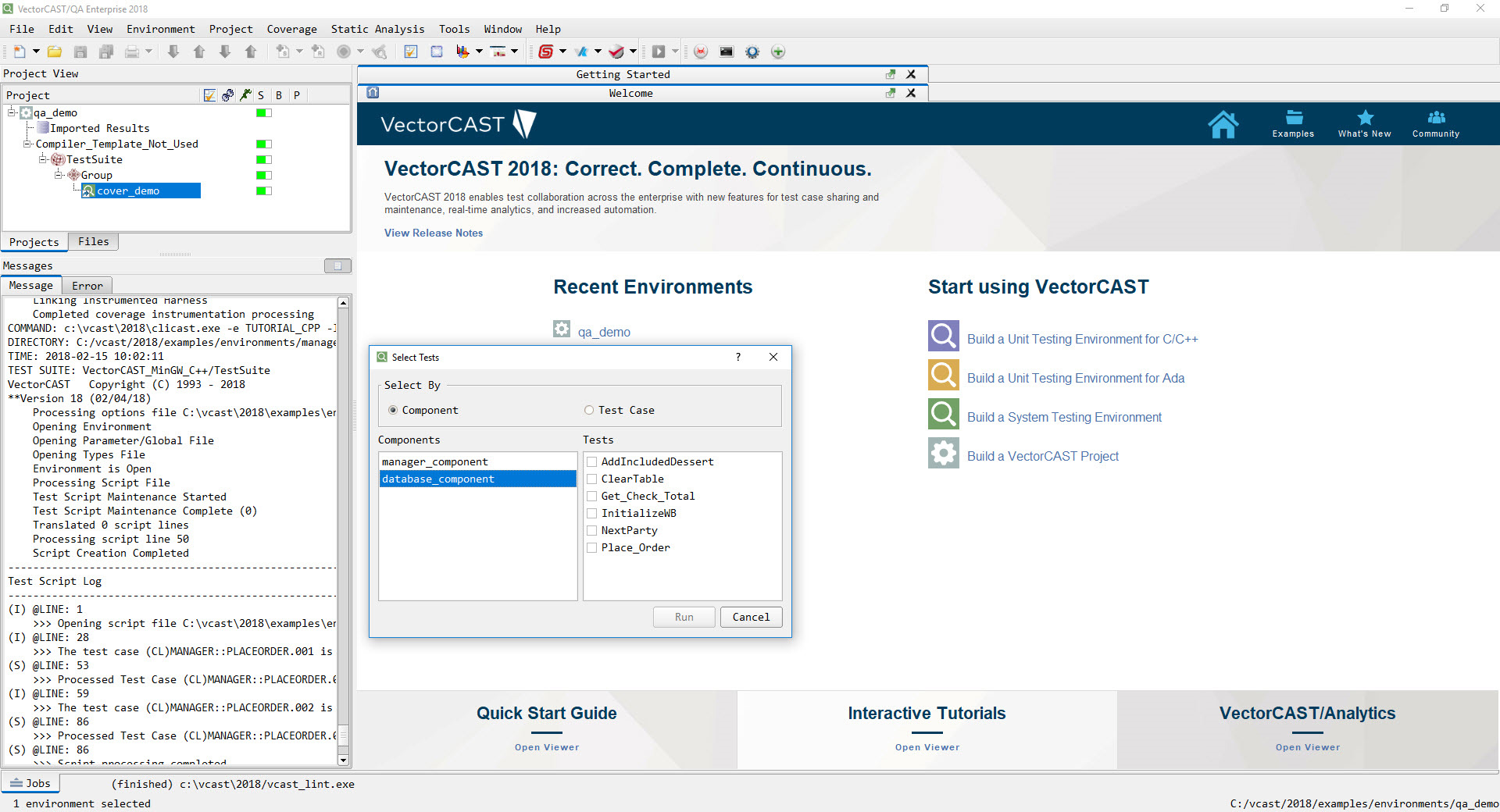This screenshot has width=1500, height=812.
Task: Click the Save floppy disk icon
Action: tap(80, 52)
